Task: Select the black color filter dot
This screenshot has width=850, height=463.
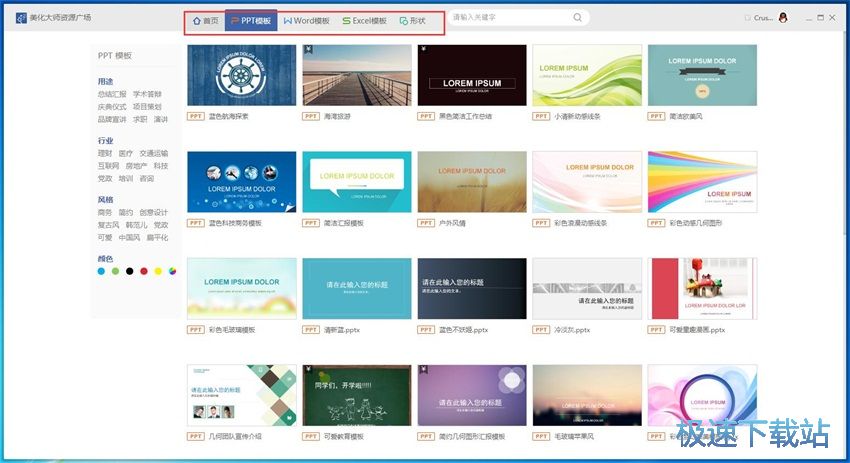Action: pos(130,271)
